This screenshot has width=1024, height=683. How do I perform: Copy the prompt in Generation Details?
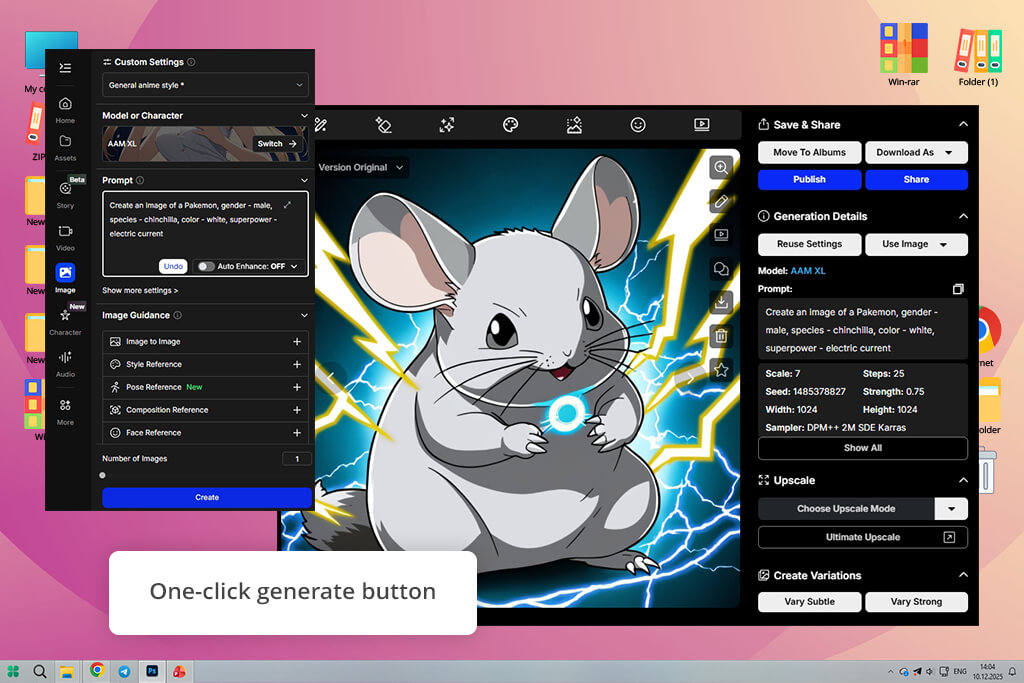point(958,289)
